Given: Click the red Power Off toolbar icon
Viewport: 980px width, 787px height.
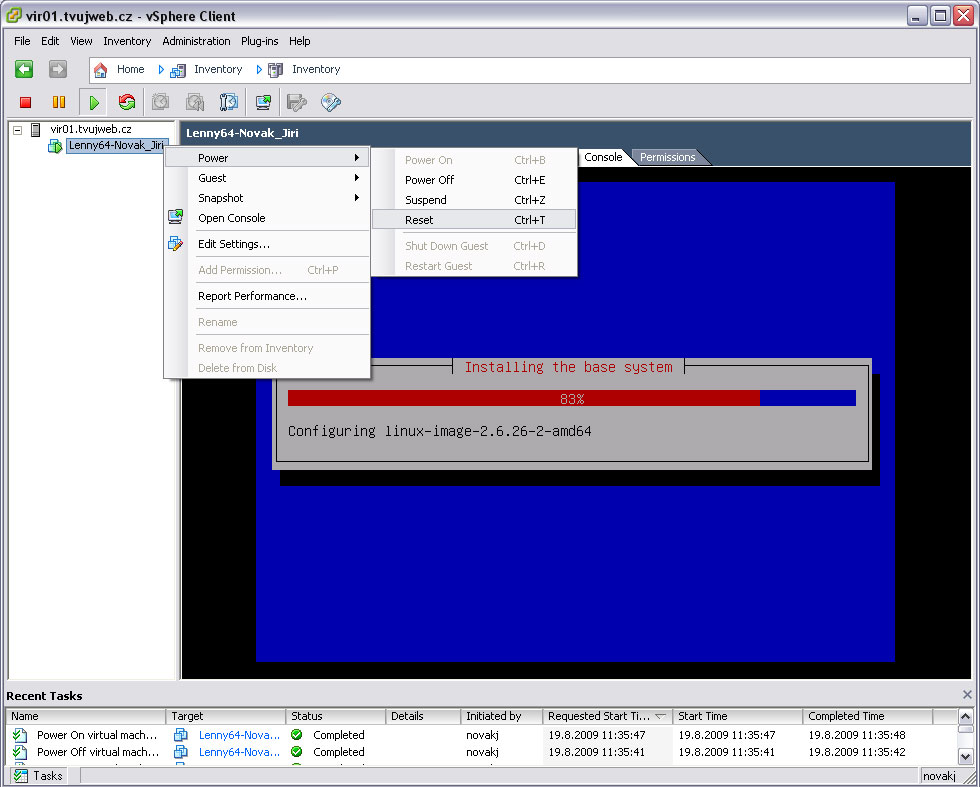Looking at the screenshot, I should click(x=26, y=102).
